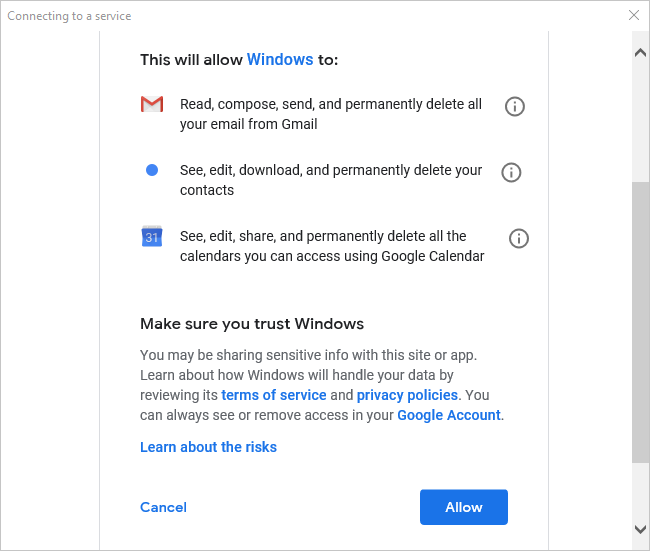Open the Windows link in the heading
This screenshot has width=650, height=551.
click(x=280, y=59)
